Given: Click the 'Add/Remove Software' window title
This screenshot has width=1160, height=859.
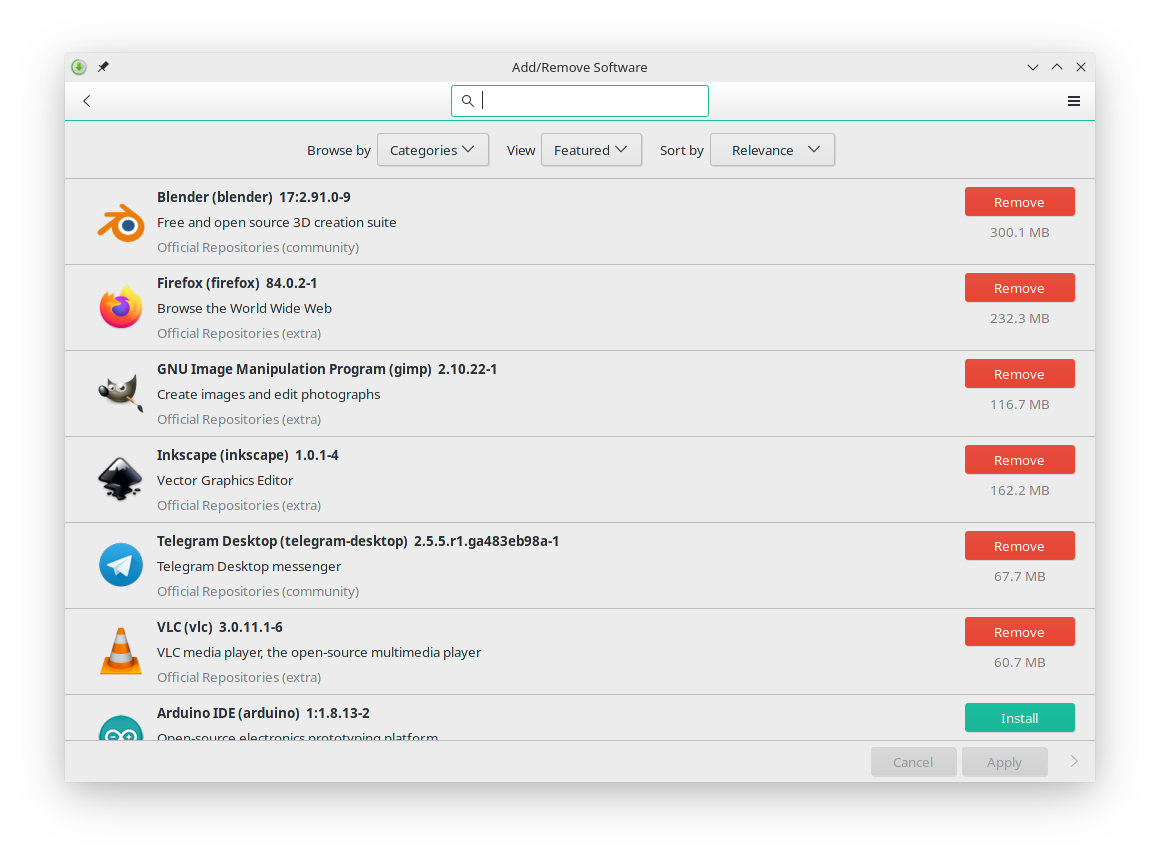Looking at the screenshot, I should (x=579, y=67).
